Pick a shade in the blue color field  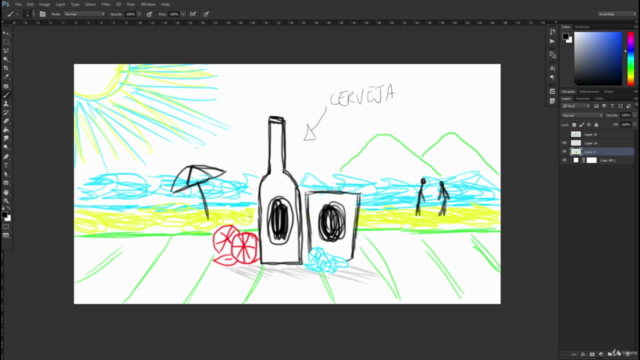coord(598,58)
